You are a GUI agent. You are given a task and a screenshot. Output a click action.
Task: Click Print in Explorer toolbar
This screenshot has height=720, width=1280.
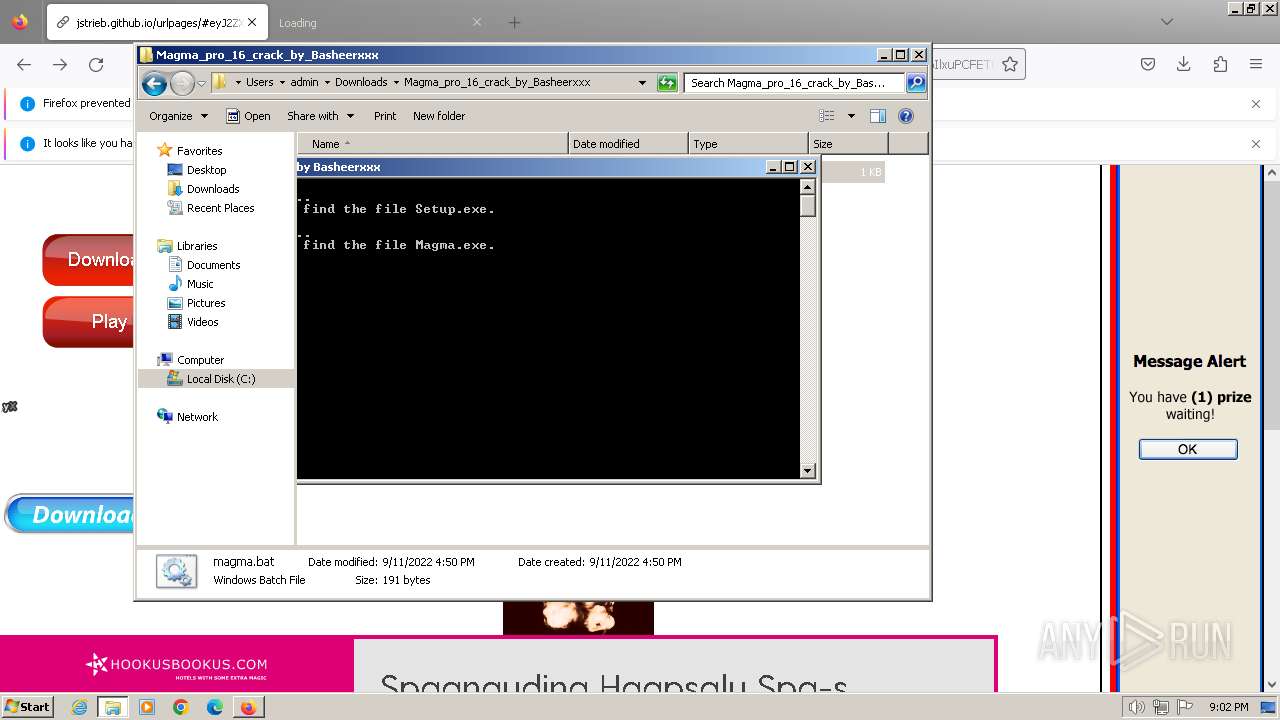(385, 116)
